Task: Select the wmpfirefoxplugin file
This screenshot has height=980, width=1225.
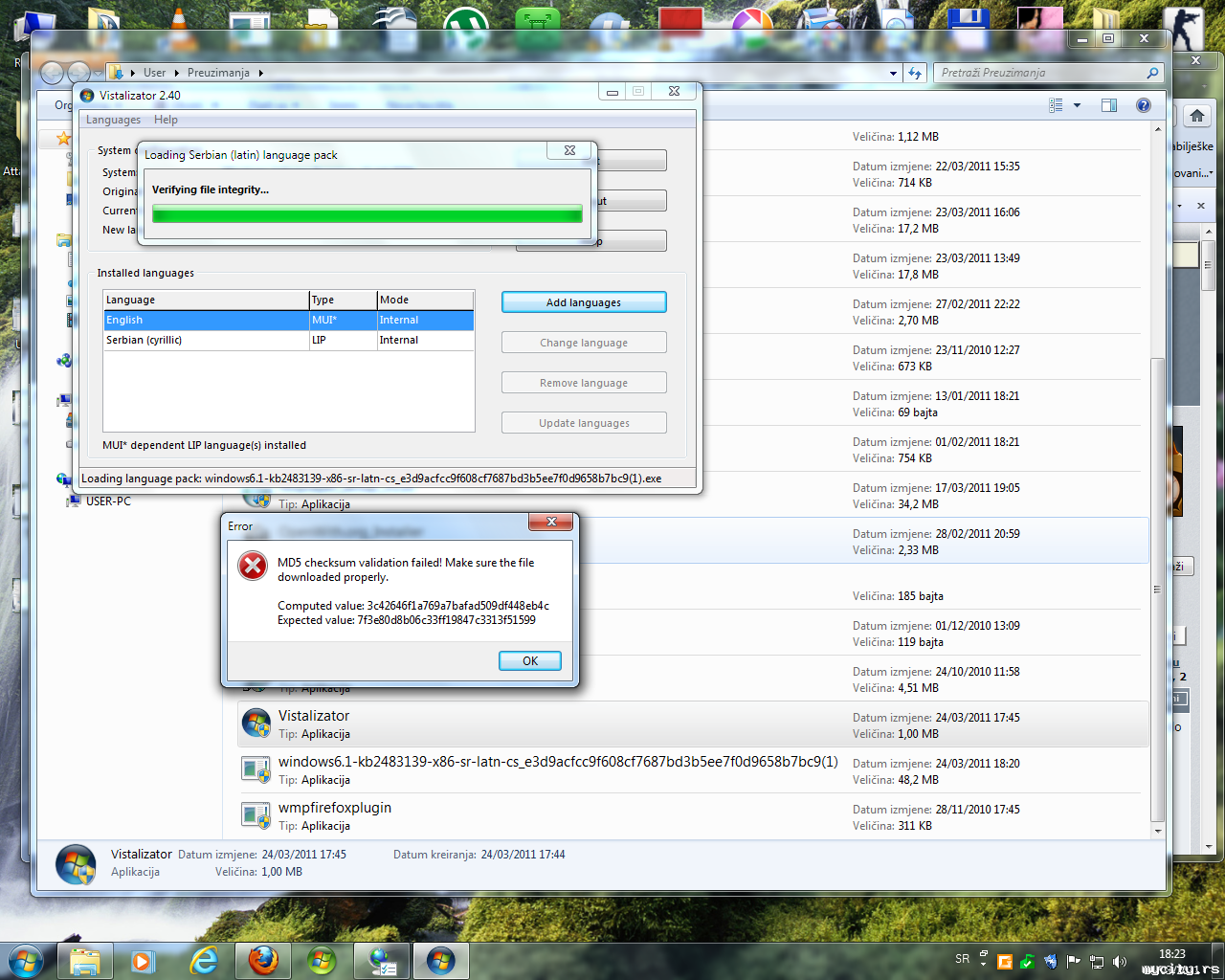Action: pos(335,808)
